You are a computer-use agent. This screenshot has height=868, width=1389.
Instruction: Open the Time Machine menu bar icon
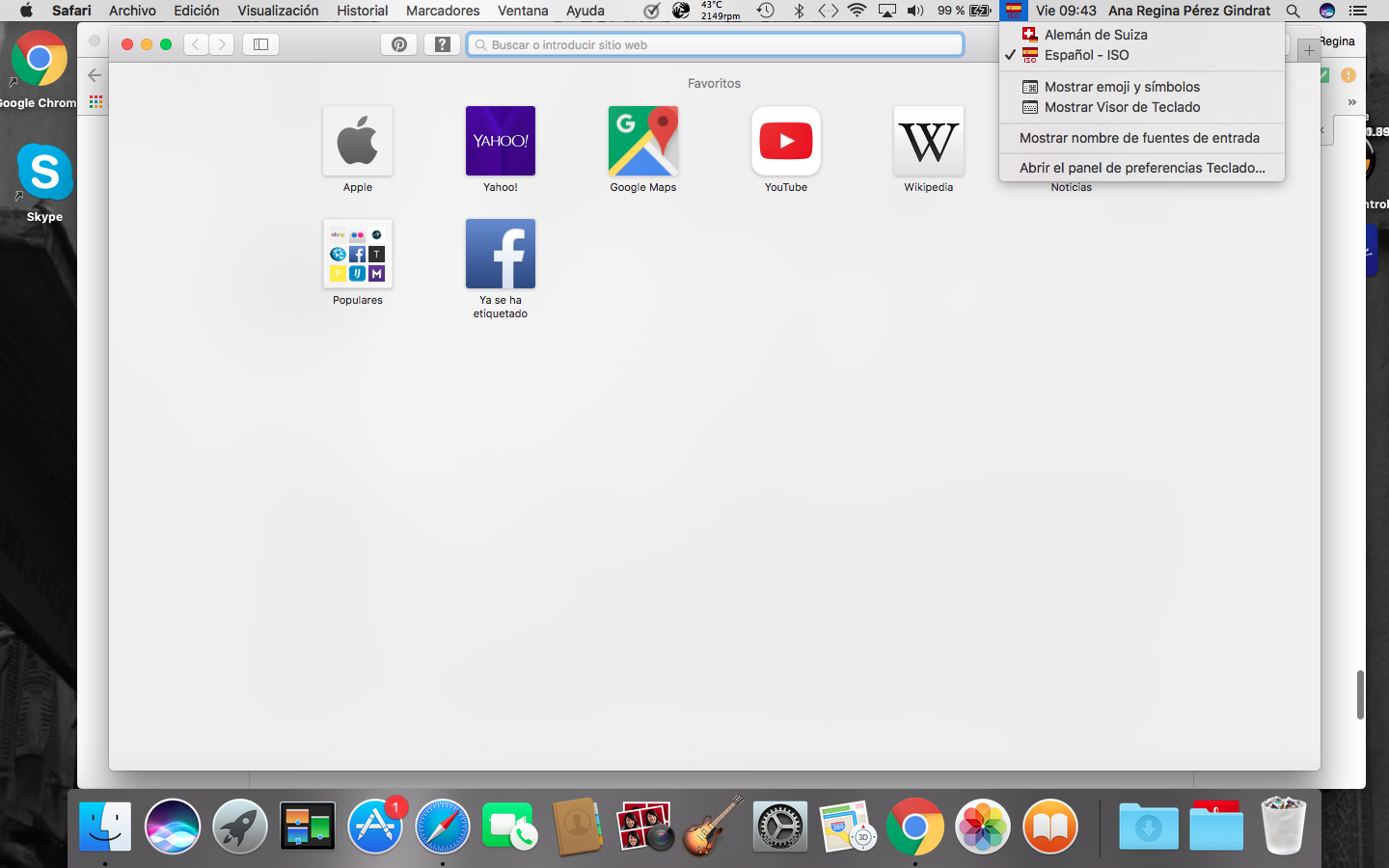766,11
